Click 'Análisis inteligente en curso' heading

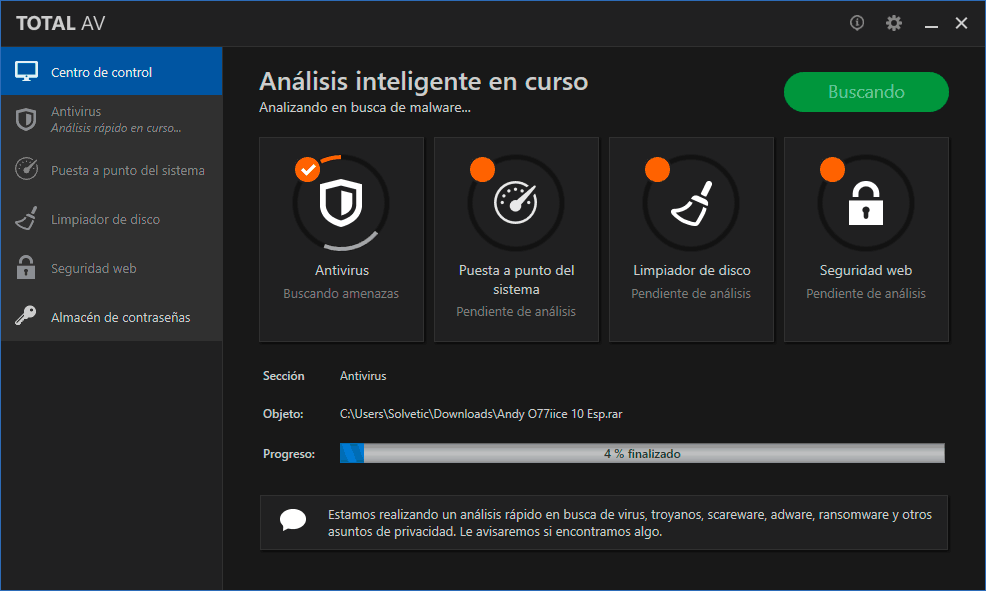[x=424, y=81]
